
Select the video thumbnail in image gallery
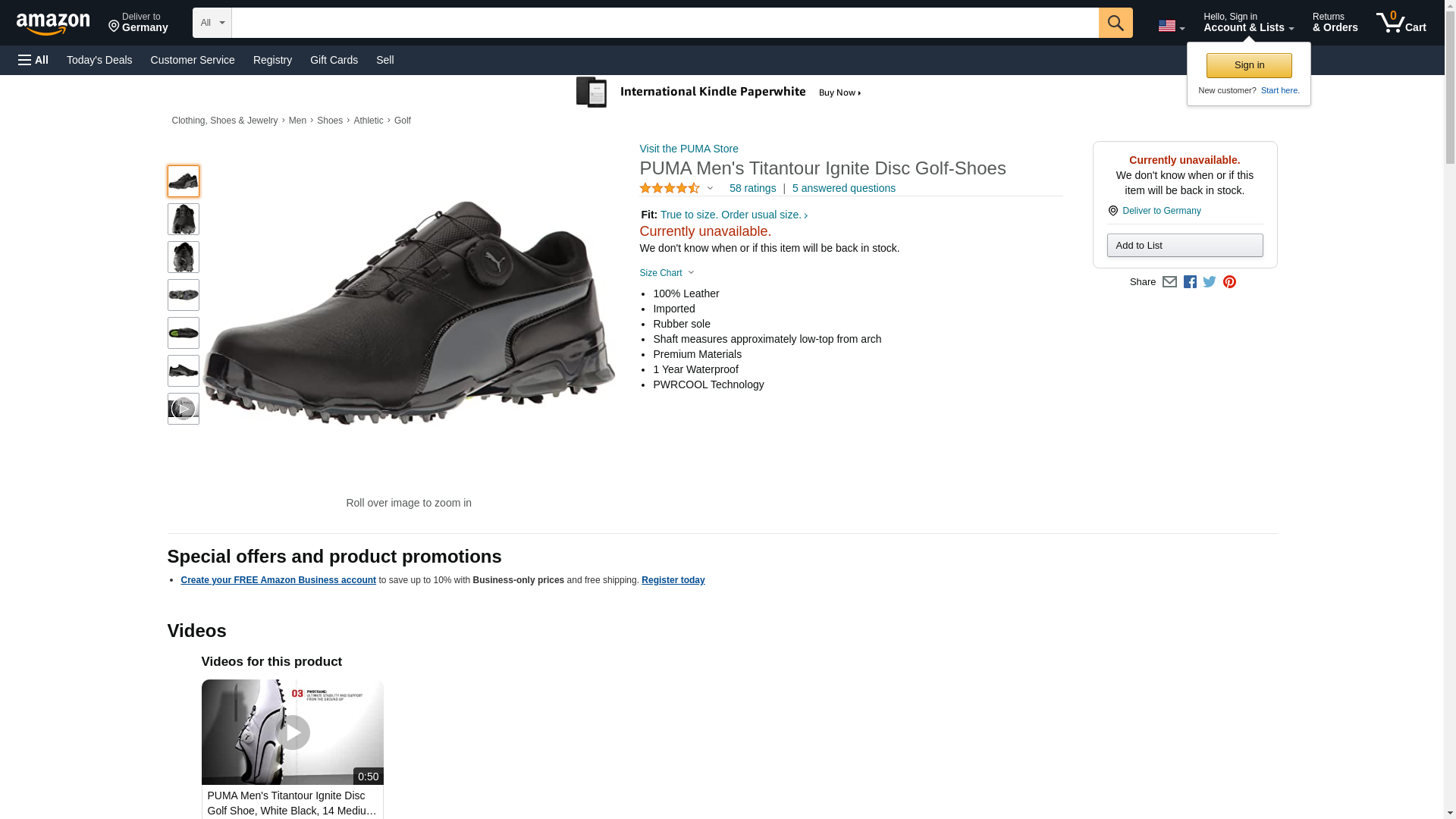coord(183,409)
